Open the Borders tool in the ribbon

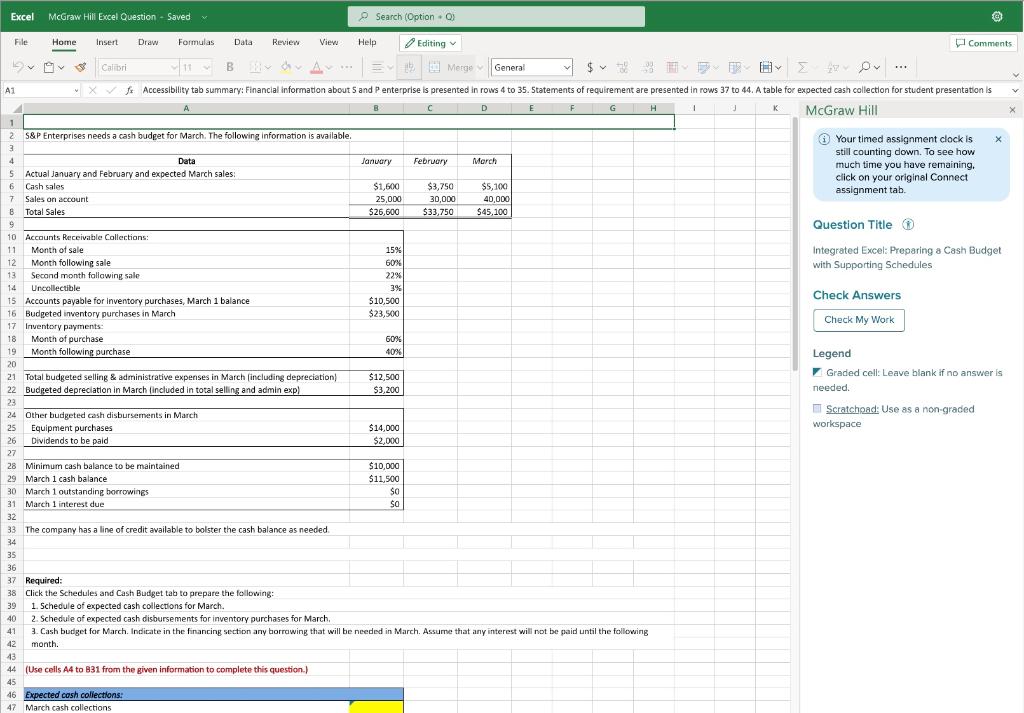(x=254, y=67)
